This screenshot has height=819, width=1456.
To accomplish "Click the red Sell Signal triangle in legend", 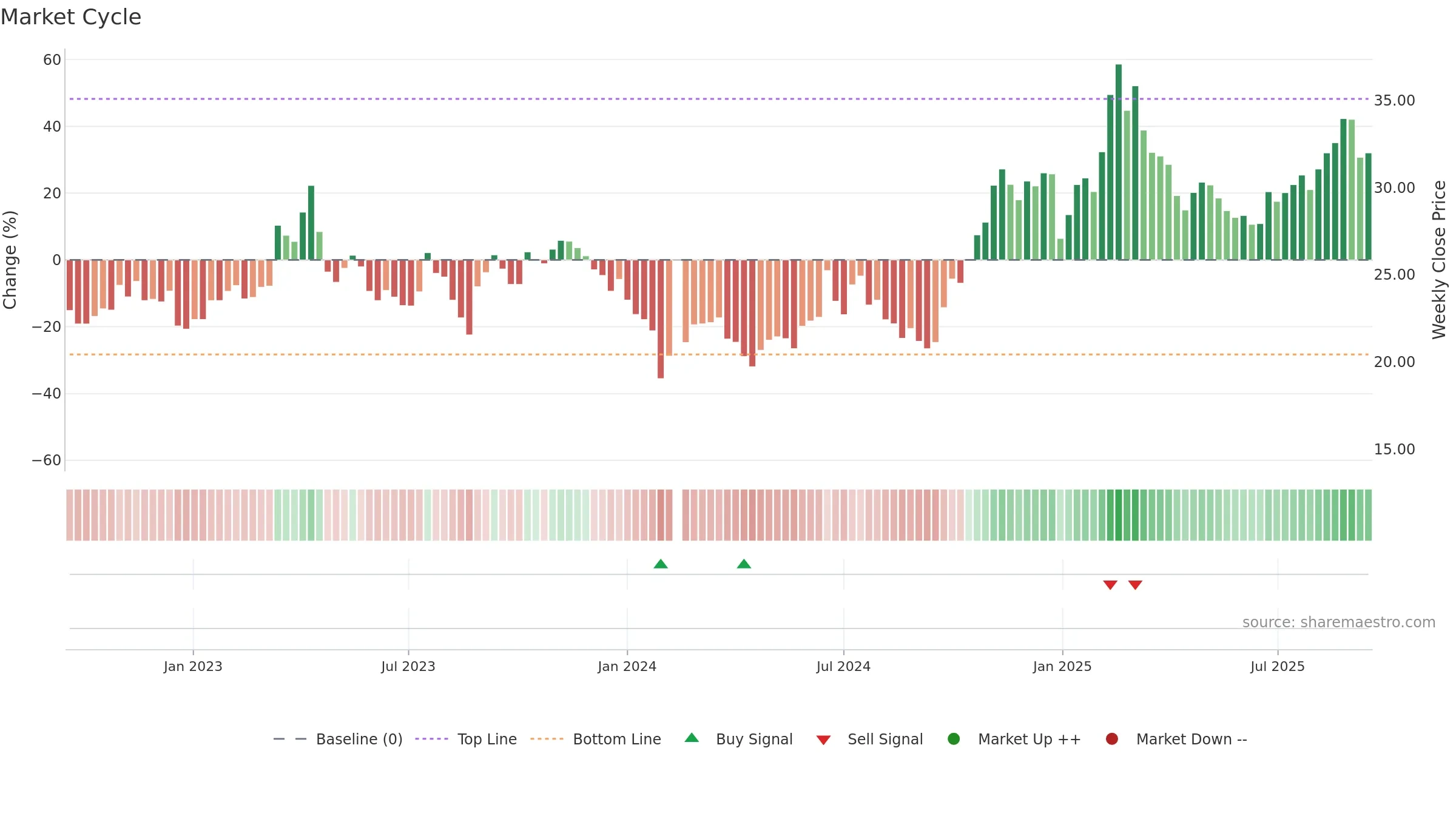I will tap(823, 740).
